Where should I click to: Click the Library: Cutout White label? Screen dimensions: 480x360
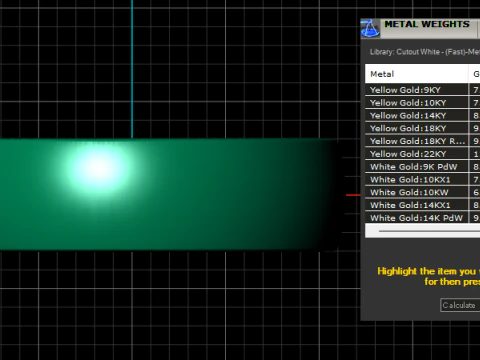(x=425, y=52)
